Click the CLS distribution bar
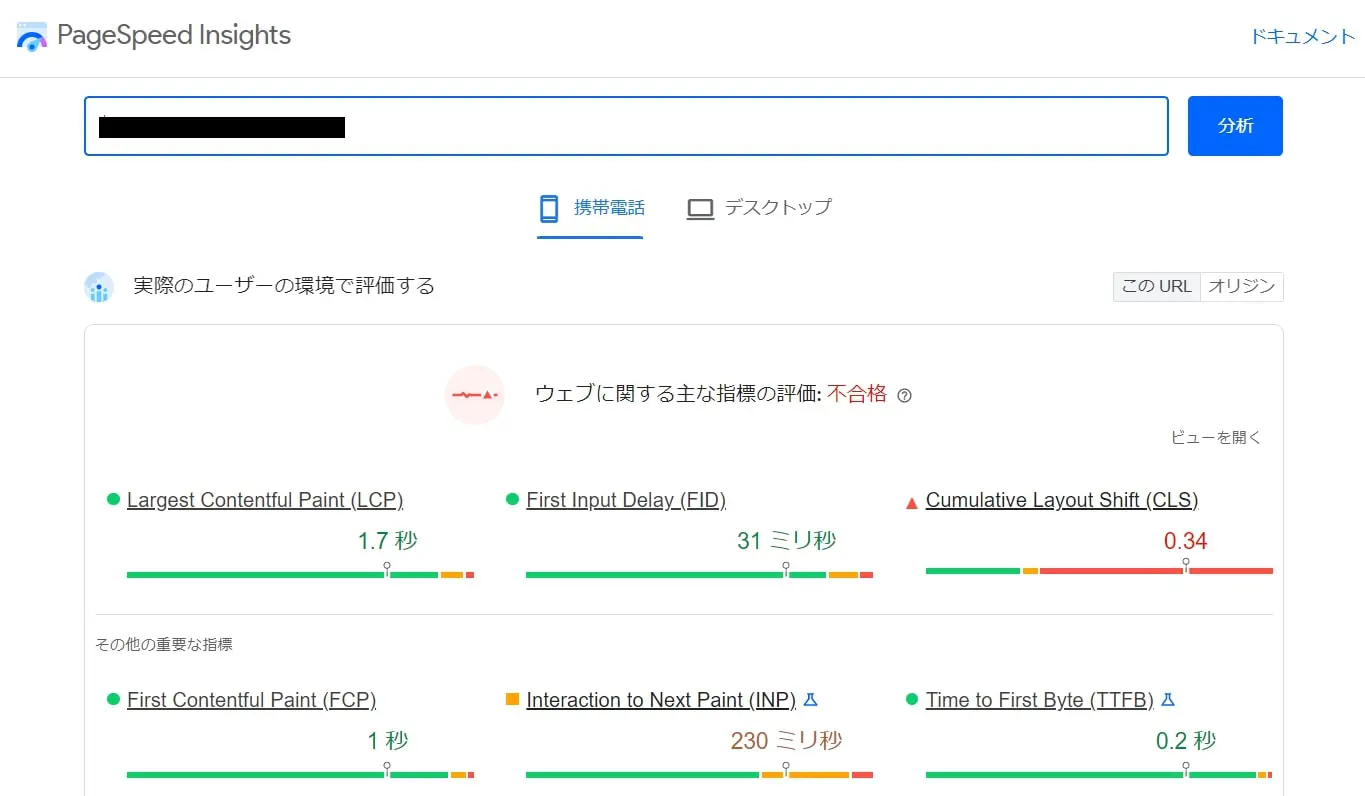This screenshot has width=1365, height=796. click(1099, 571)
